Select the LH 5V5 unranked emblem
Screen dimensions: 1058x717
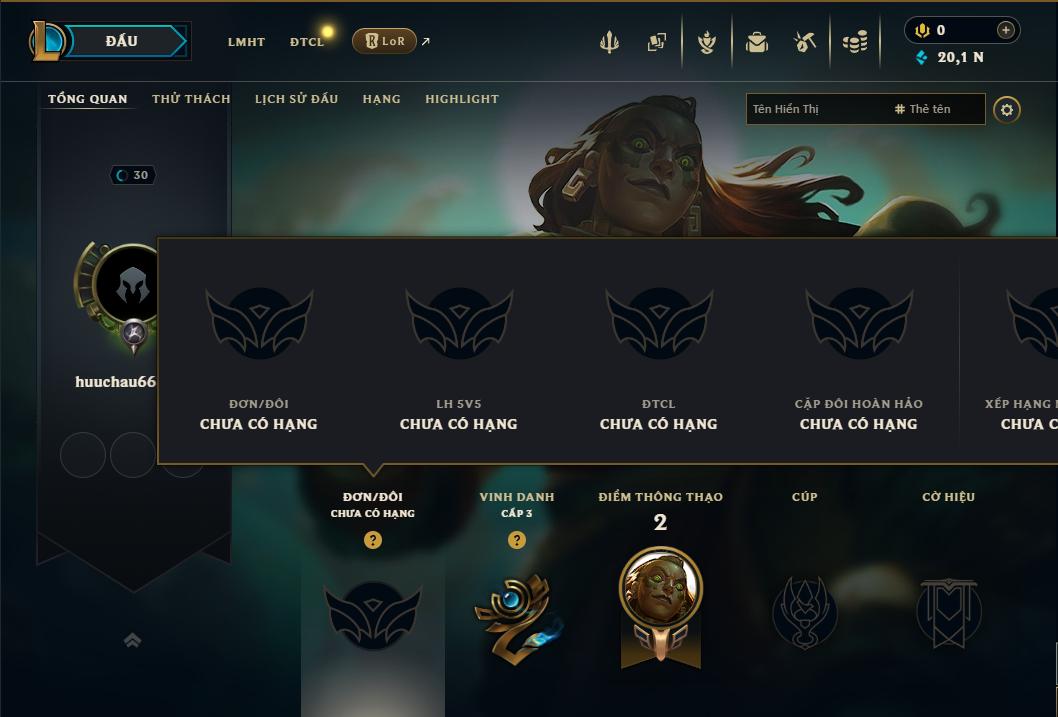(459, 322)
